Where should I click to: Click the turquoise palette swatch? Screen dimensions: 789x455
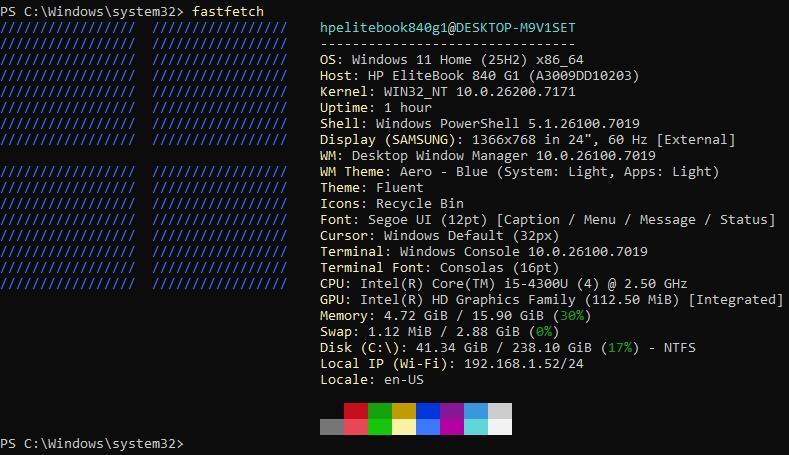(476, 427)
